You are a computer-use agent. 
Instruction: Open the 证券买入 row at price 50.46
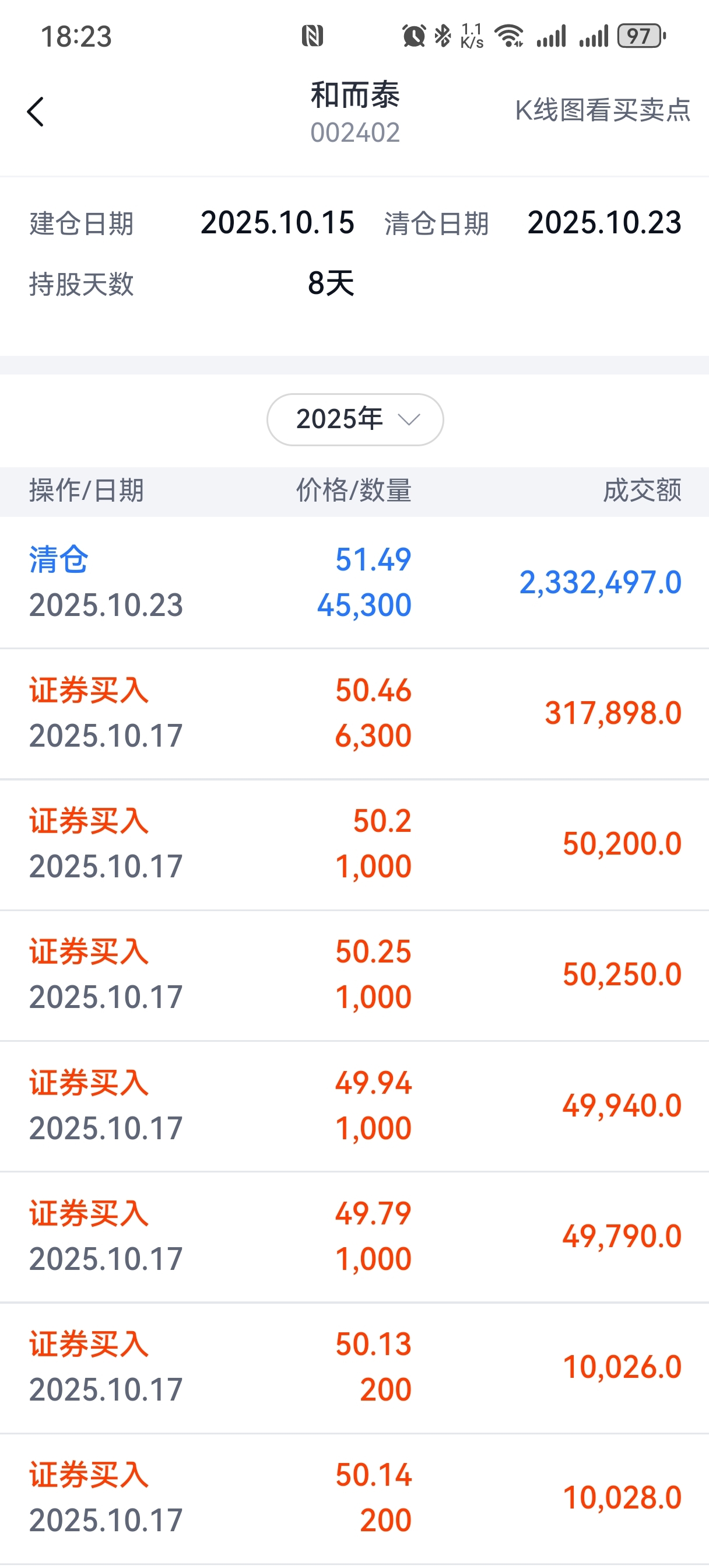click(354, 713)
